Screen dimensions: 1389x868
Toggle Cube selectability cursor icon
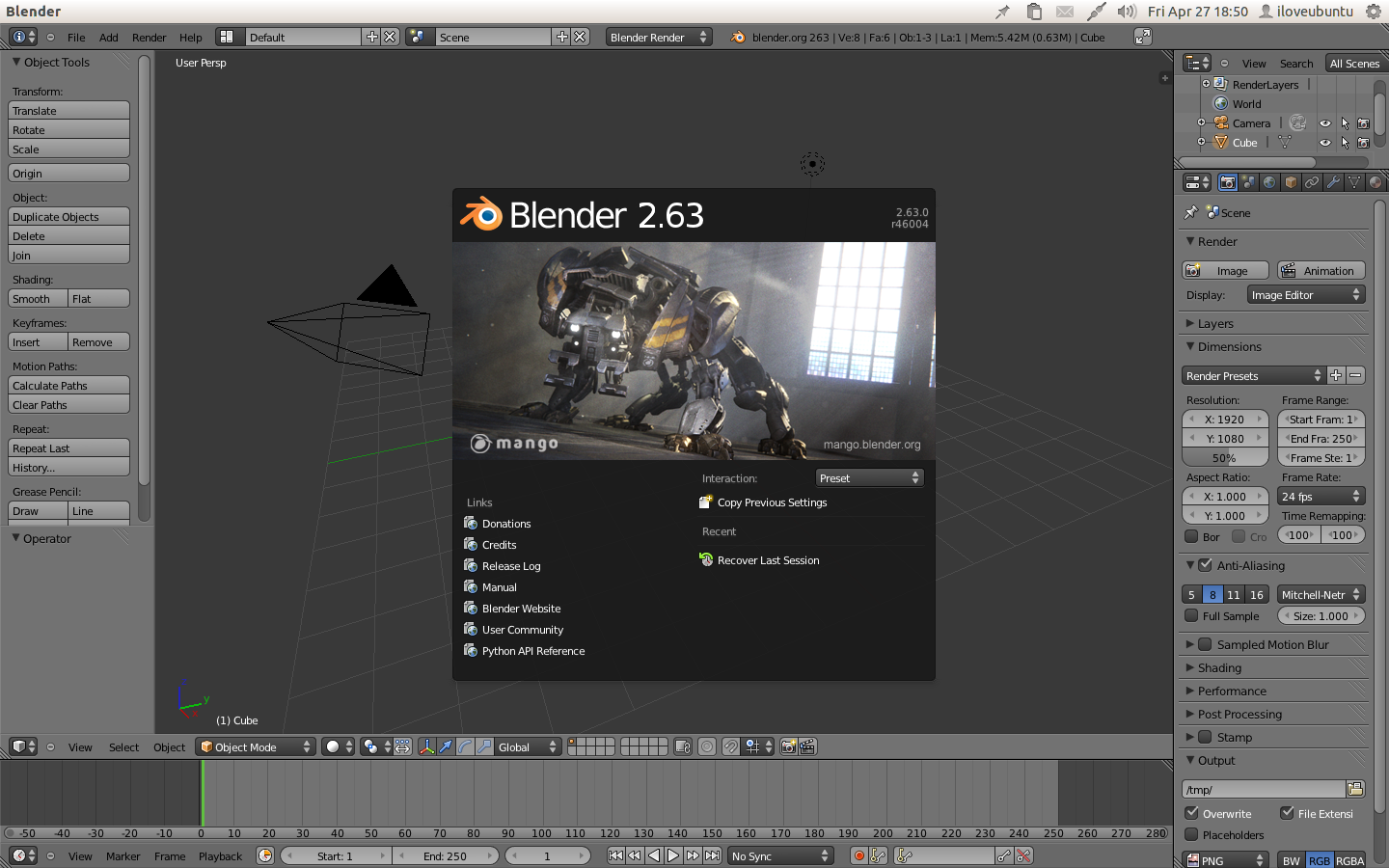point(1345,143)
